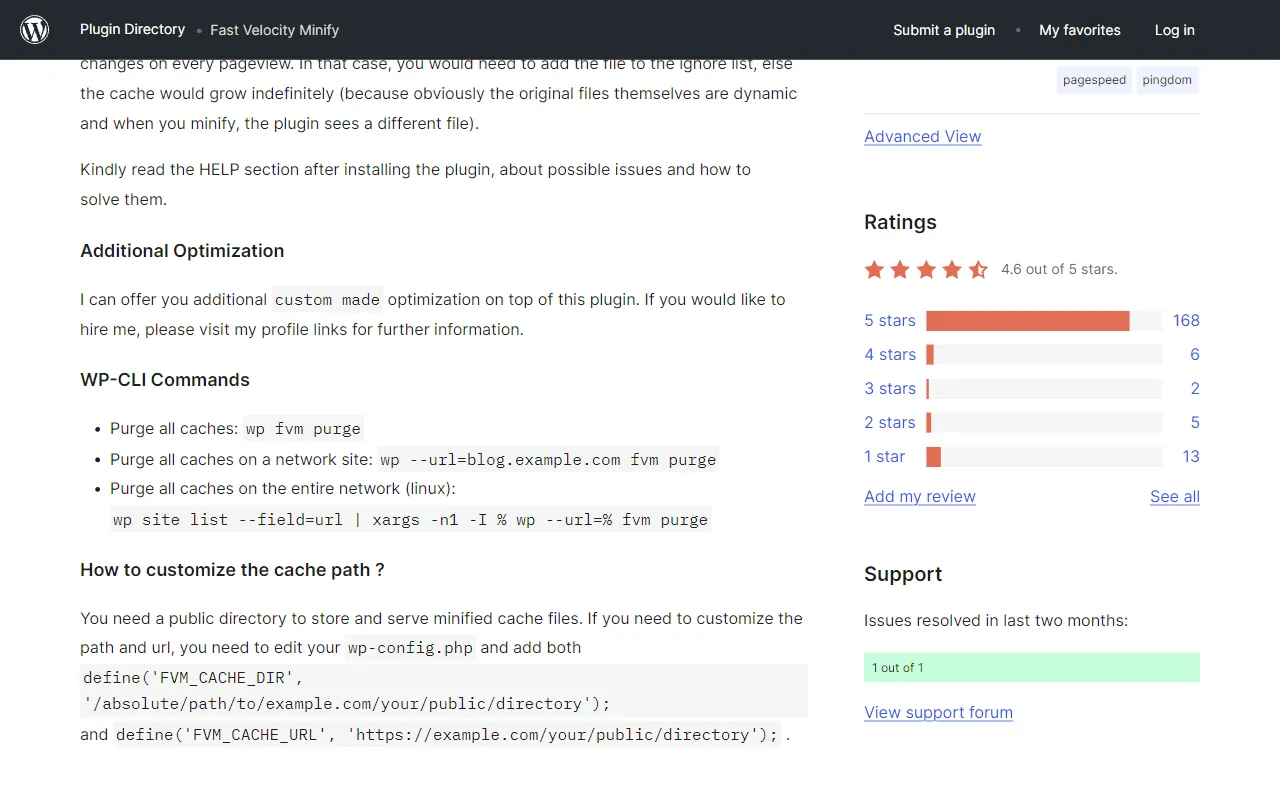
Task: Click the Additional Optimization heading
Action: pyautogui.click(x=182, y=251)
